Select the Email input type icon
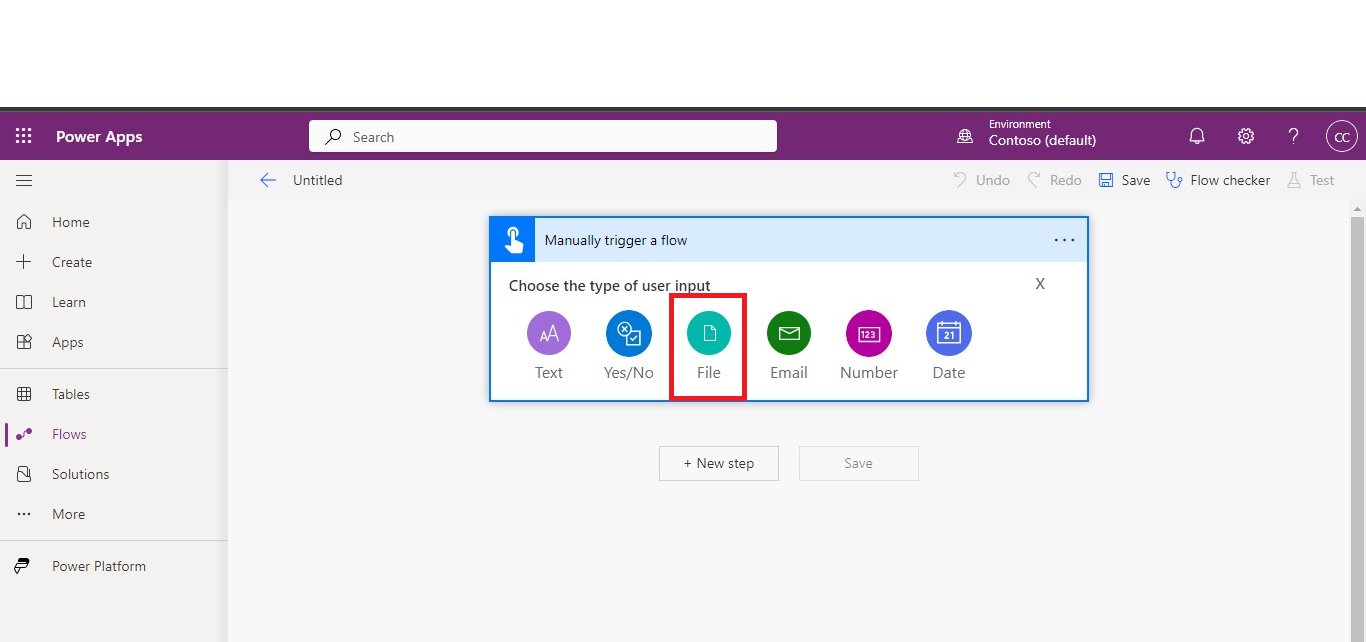1366x642 pixels. (x=788, y=334)
